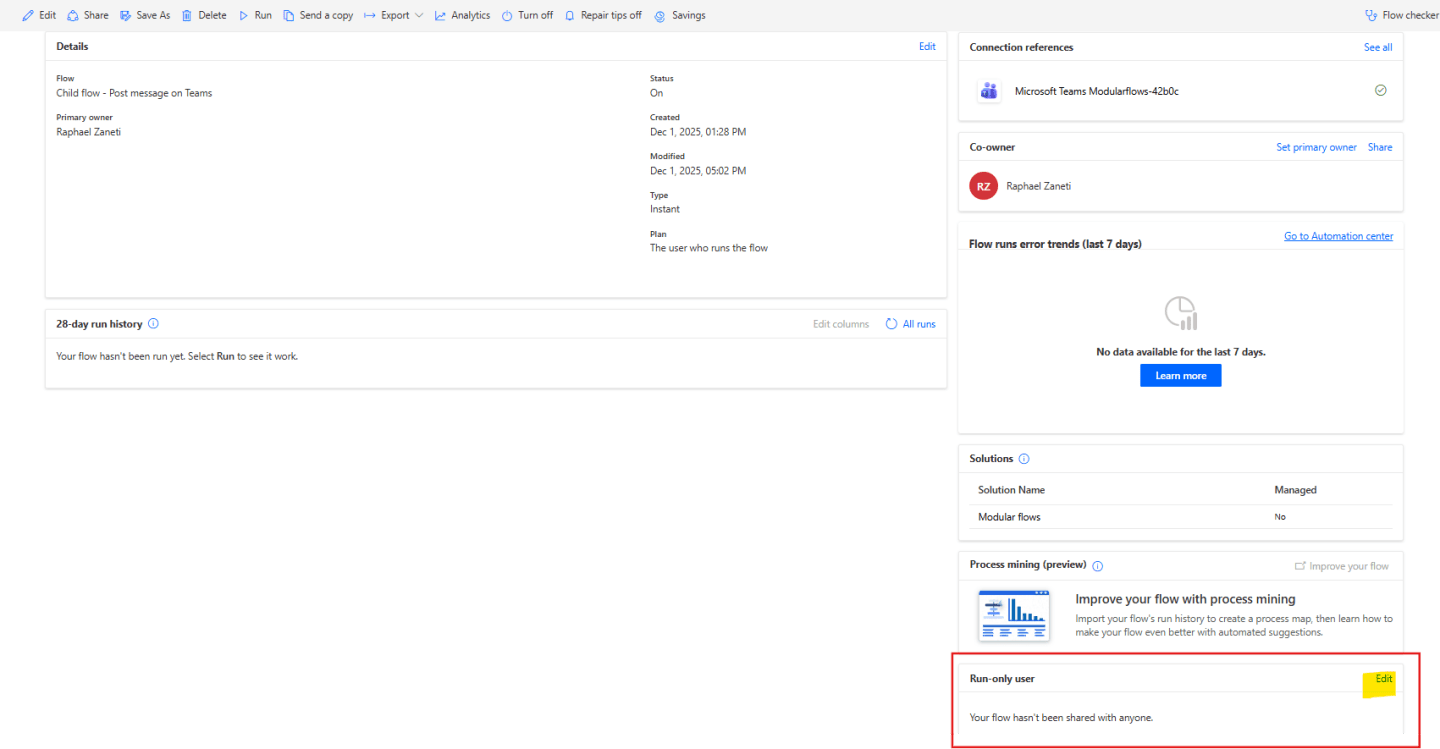
Task: Click the Save As icon
Action: pyautogui.click(x=125, y=15)
